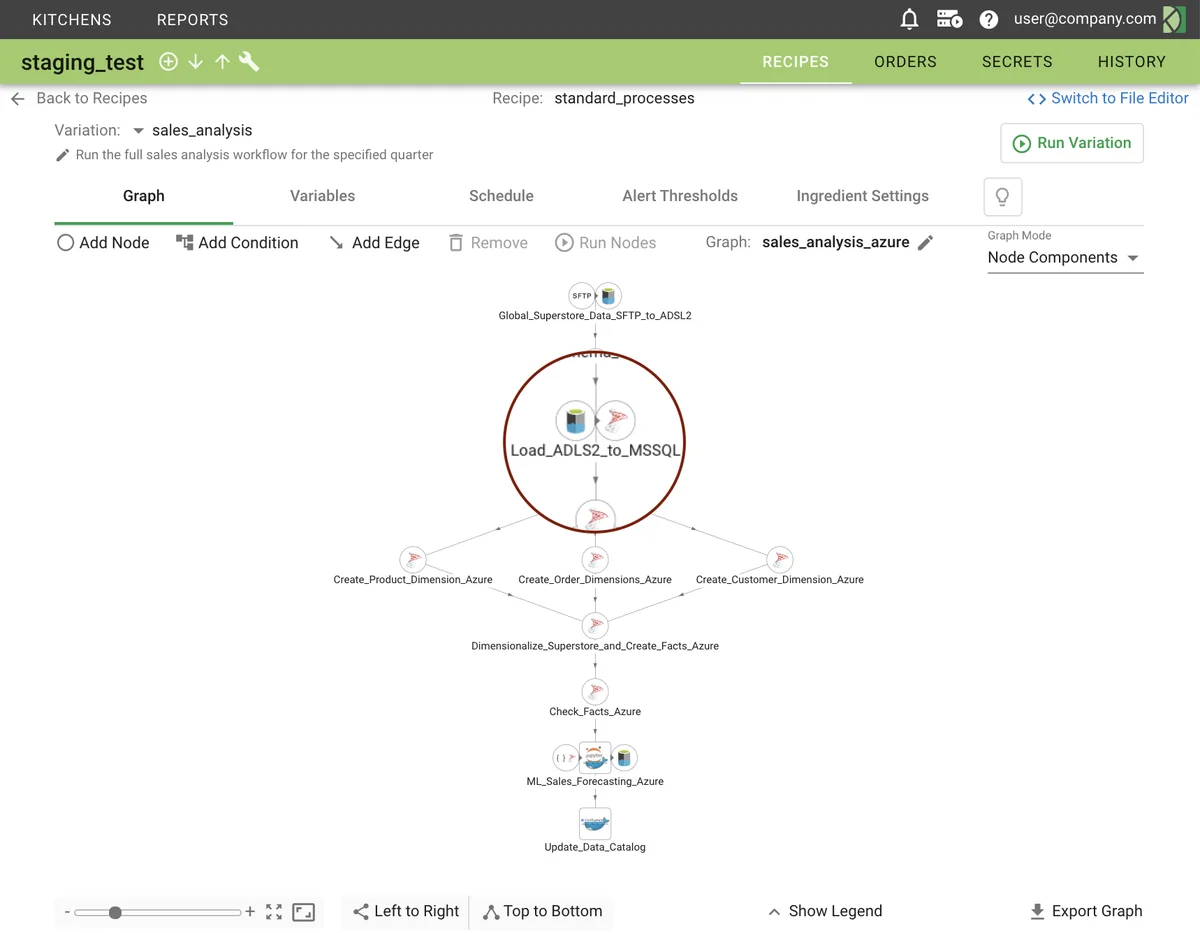Image resolution: width=1200 pixels, height=933 pixels.
Task: Click the order runs server icon
Action: (x=948, y=19)
